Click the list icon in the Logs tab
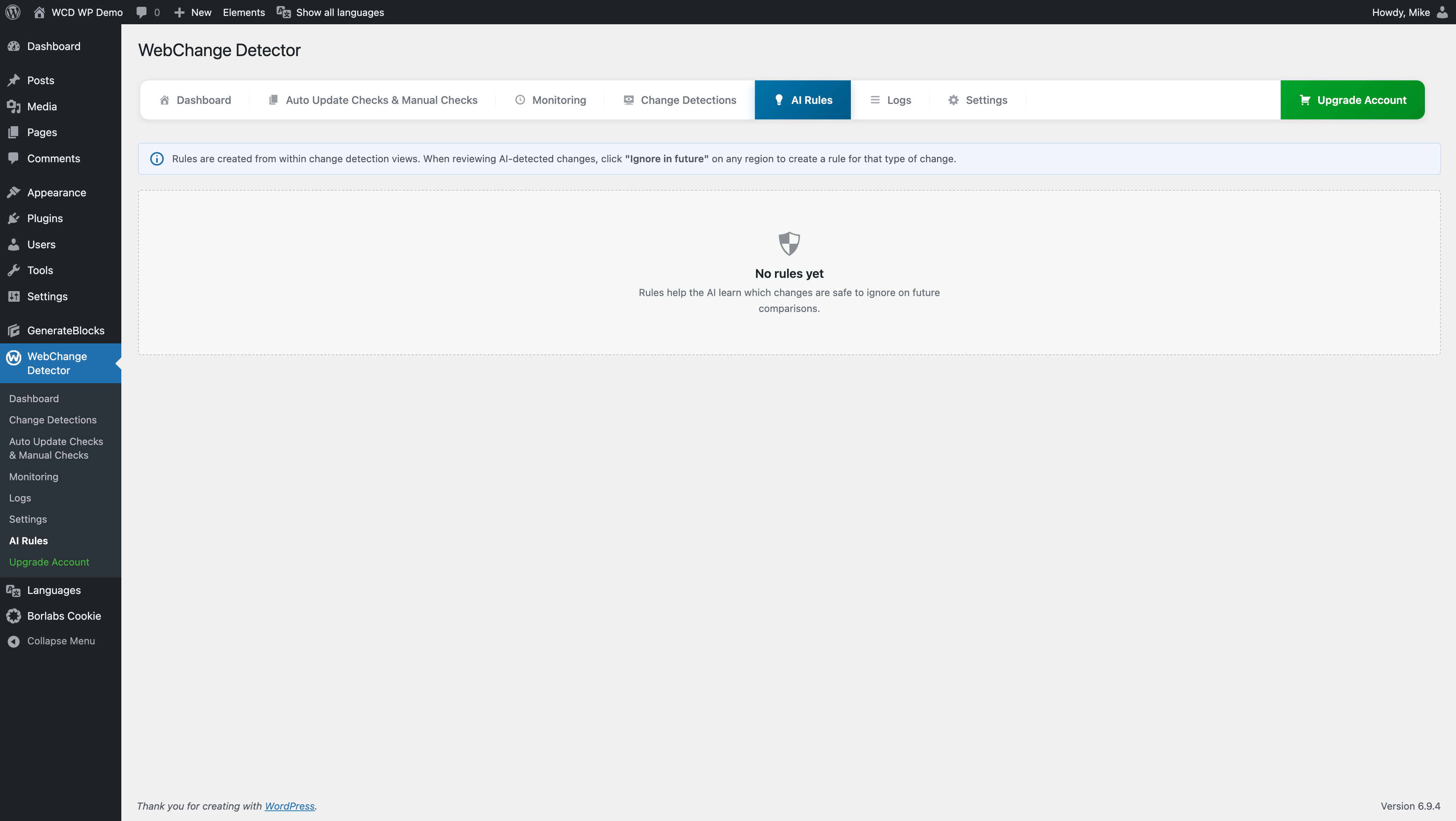 pos(875,100)
